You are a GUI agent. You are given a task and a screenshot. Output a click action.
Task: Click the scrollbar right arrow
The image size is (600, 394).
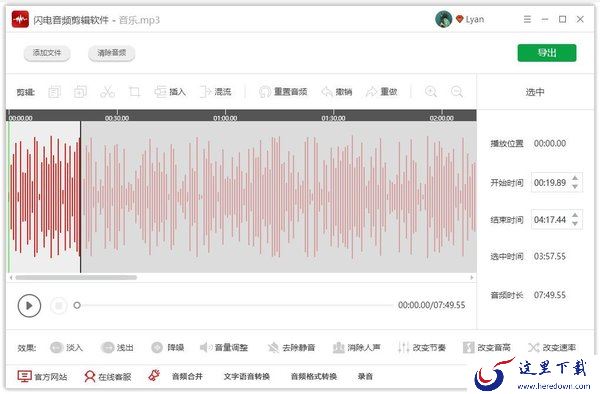pyautogui.click(x=472, y=277)
